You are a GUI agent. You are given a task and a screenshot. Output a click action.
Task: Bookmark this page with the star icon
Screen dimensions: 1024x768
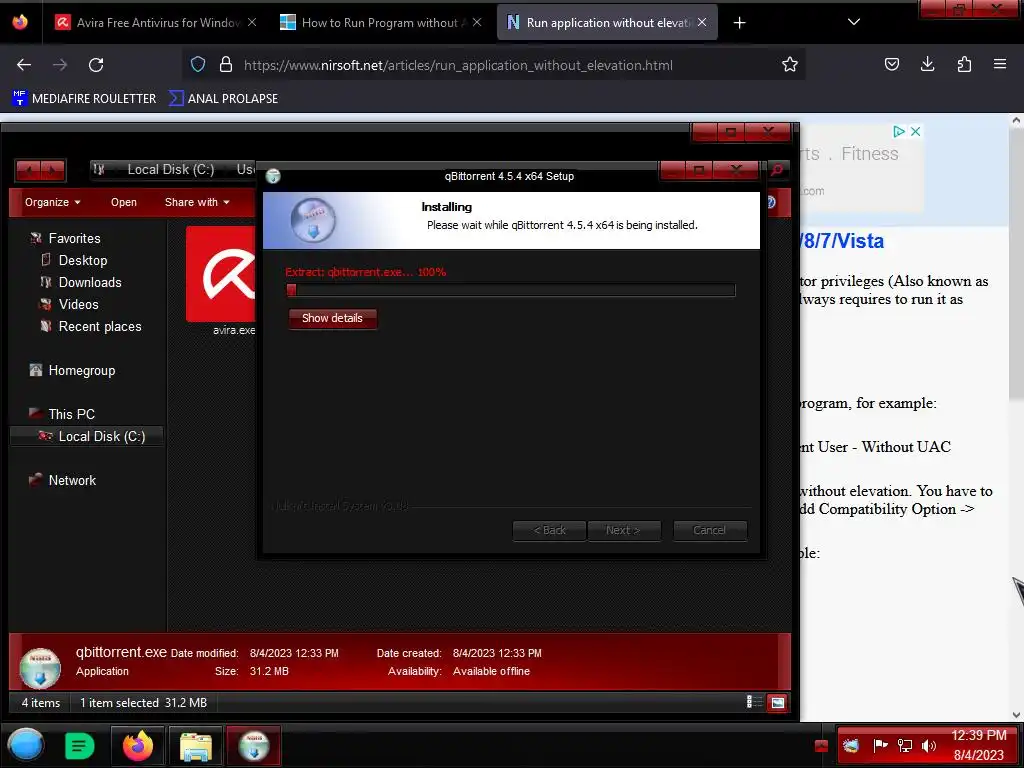coord(790,65)
